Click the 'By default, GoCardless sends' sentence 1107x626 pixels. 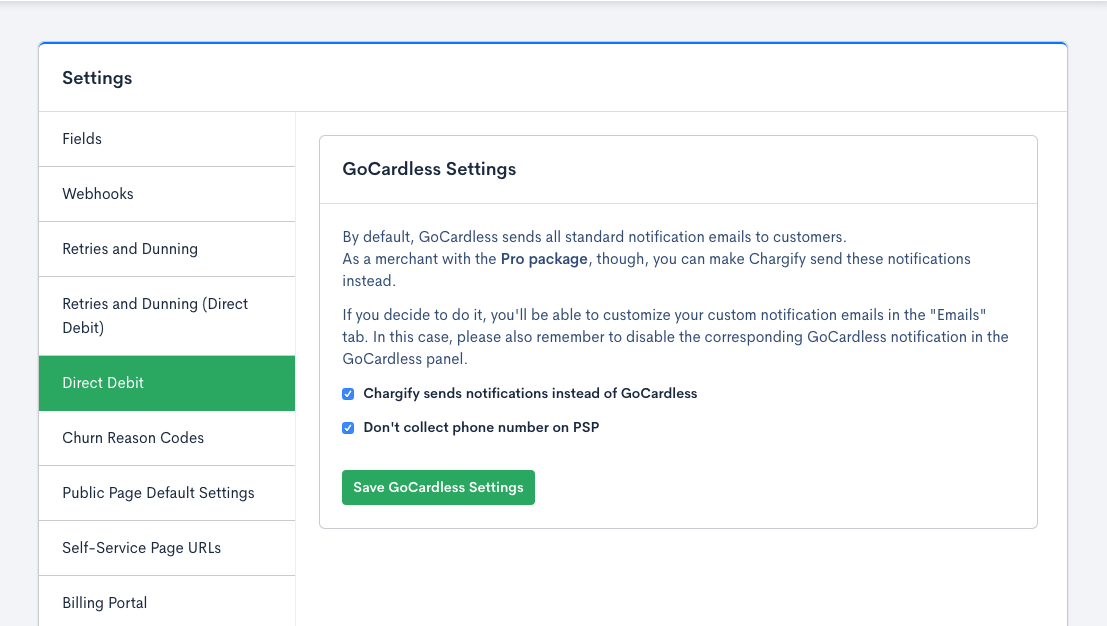tap(594, 237)
